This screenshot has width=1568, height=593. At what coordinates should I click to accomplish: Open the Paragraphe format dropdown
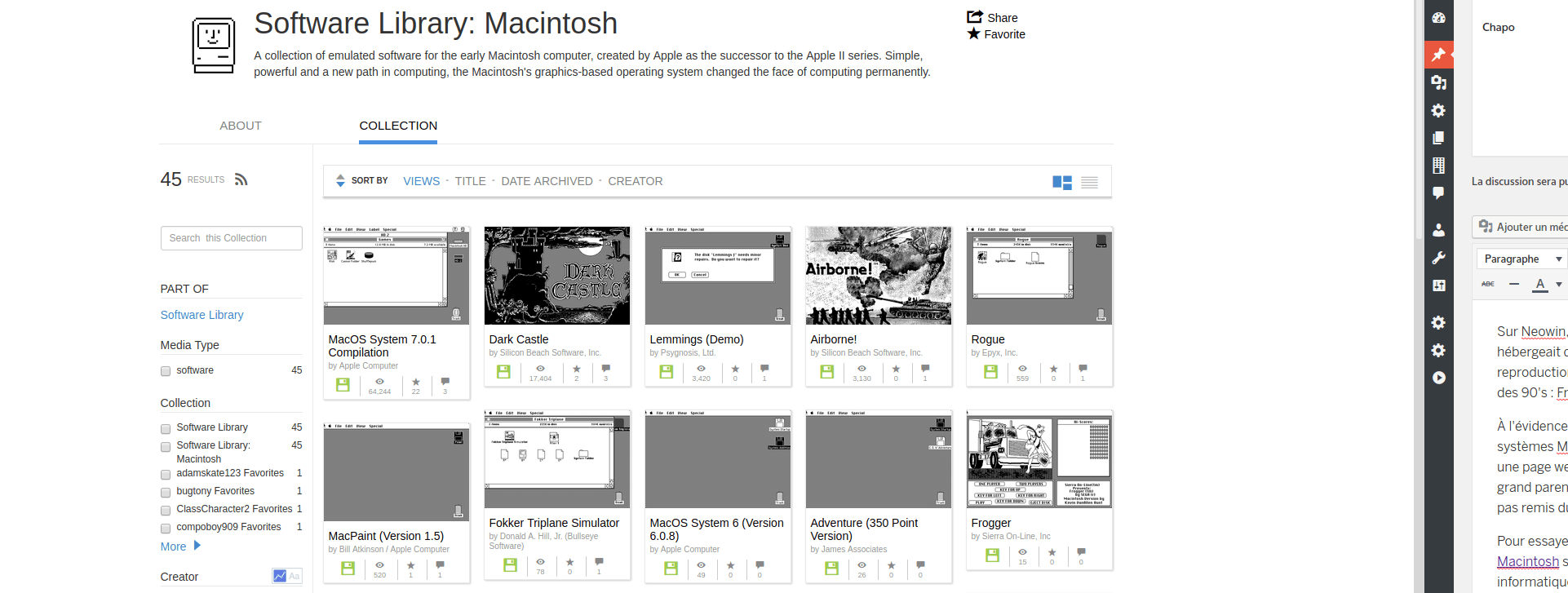coord(1522,259)
